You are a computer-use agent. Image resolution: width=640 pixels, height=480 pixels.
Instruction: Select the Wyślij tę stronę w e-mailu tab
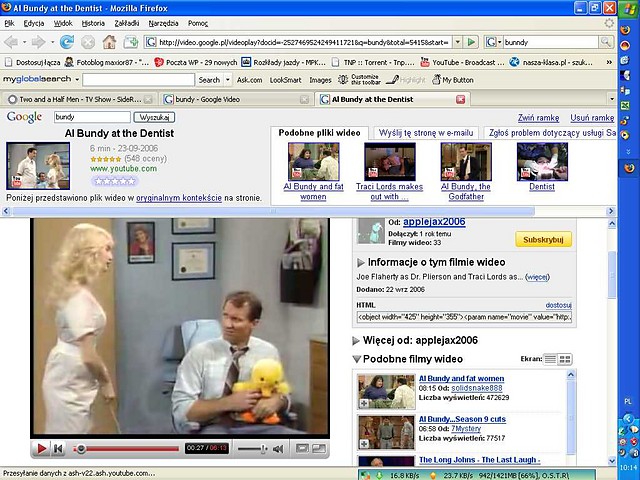tap(426, 133)
